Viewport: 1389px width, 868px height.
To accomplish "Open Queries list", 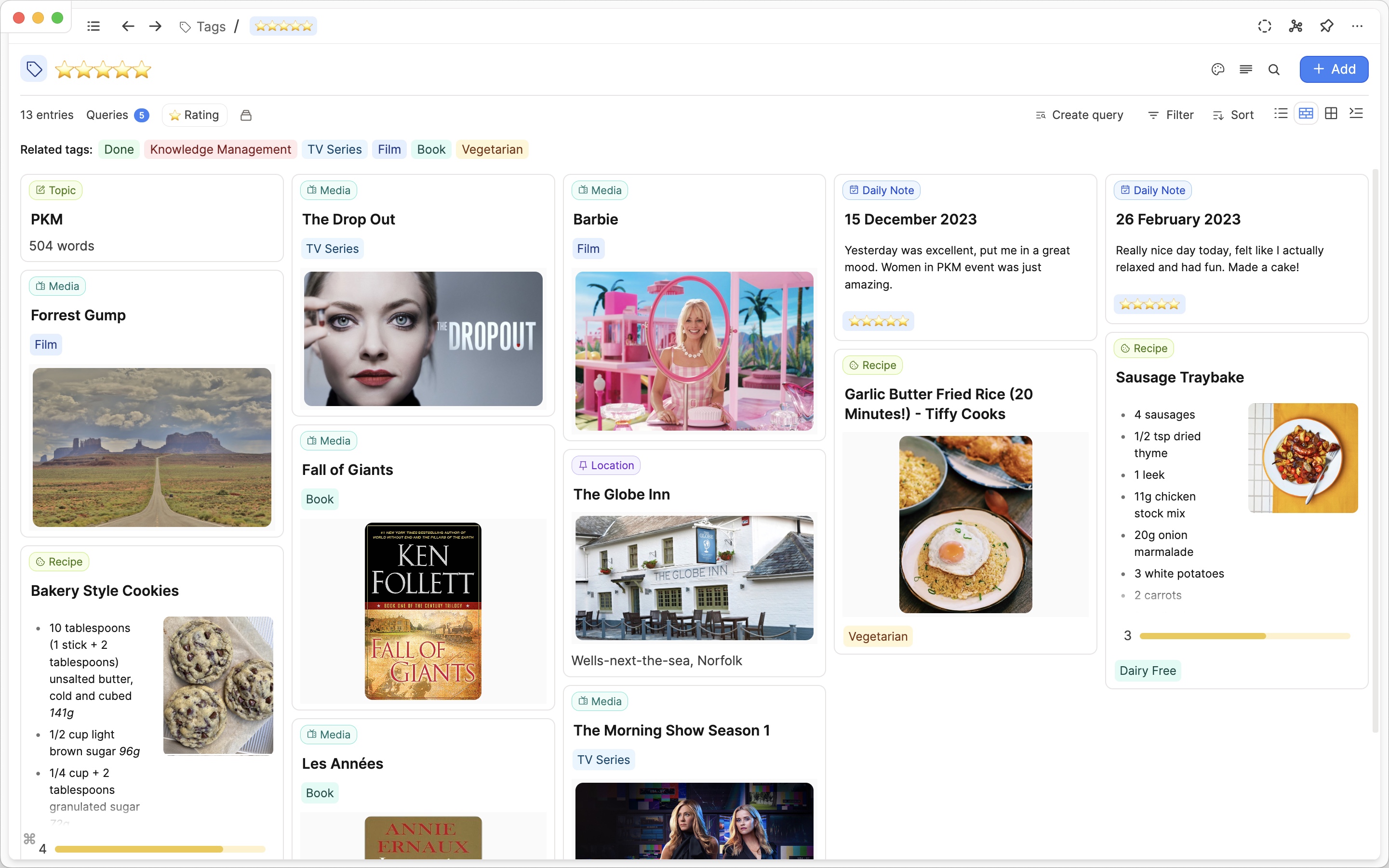I will [x=117, y=115].
